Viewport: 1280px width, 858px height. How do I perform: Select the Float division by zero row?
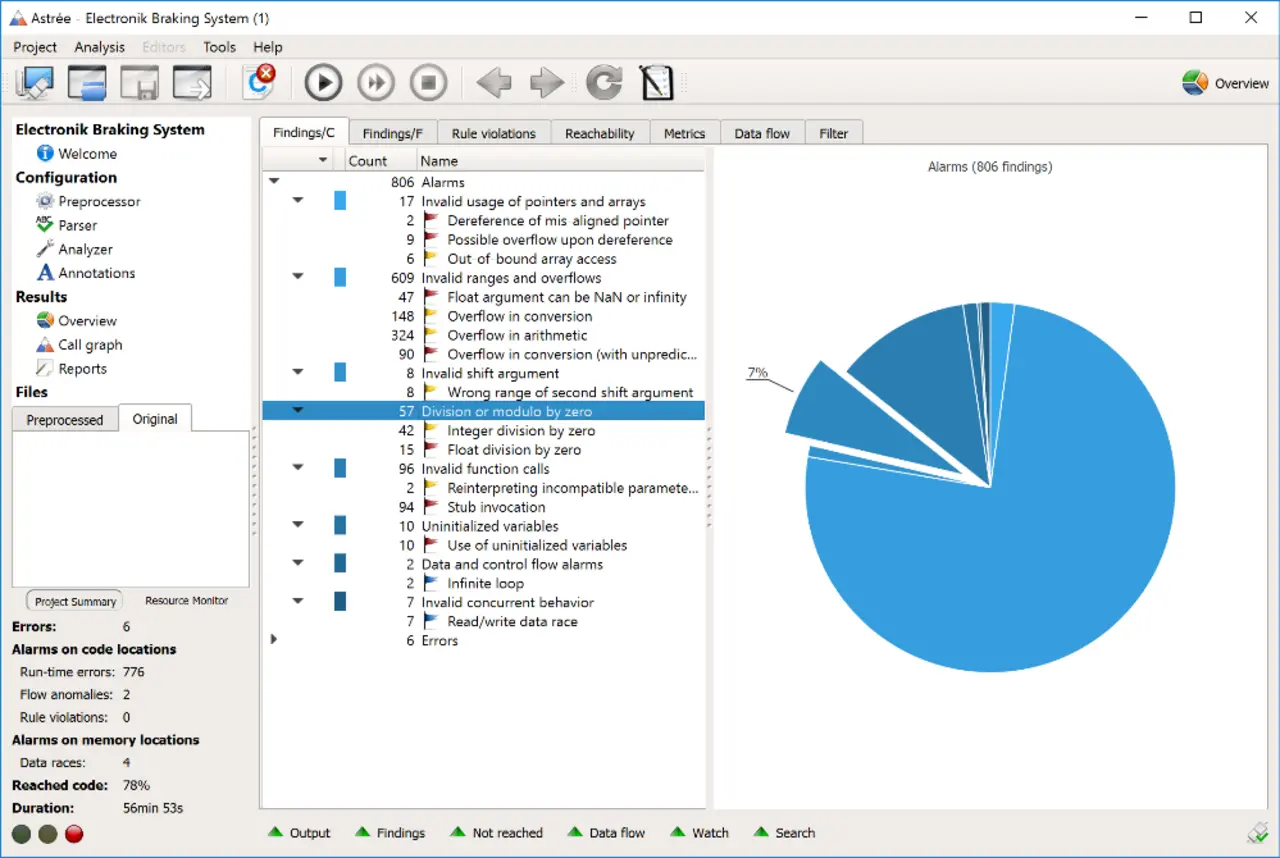(483, 450)
